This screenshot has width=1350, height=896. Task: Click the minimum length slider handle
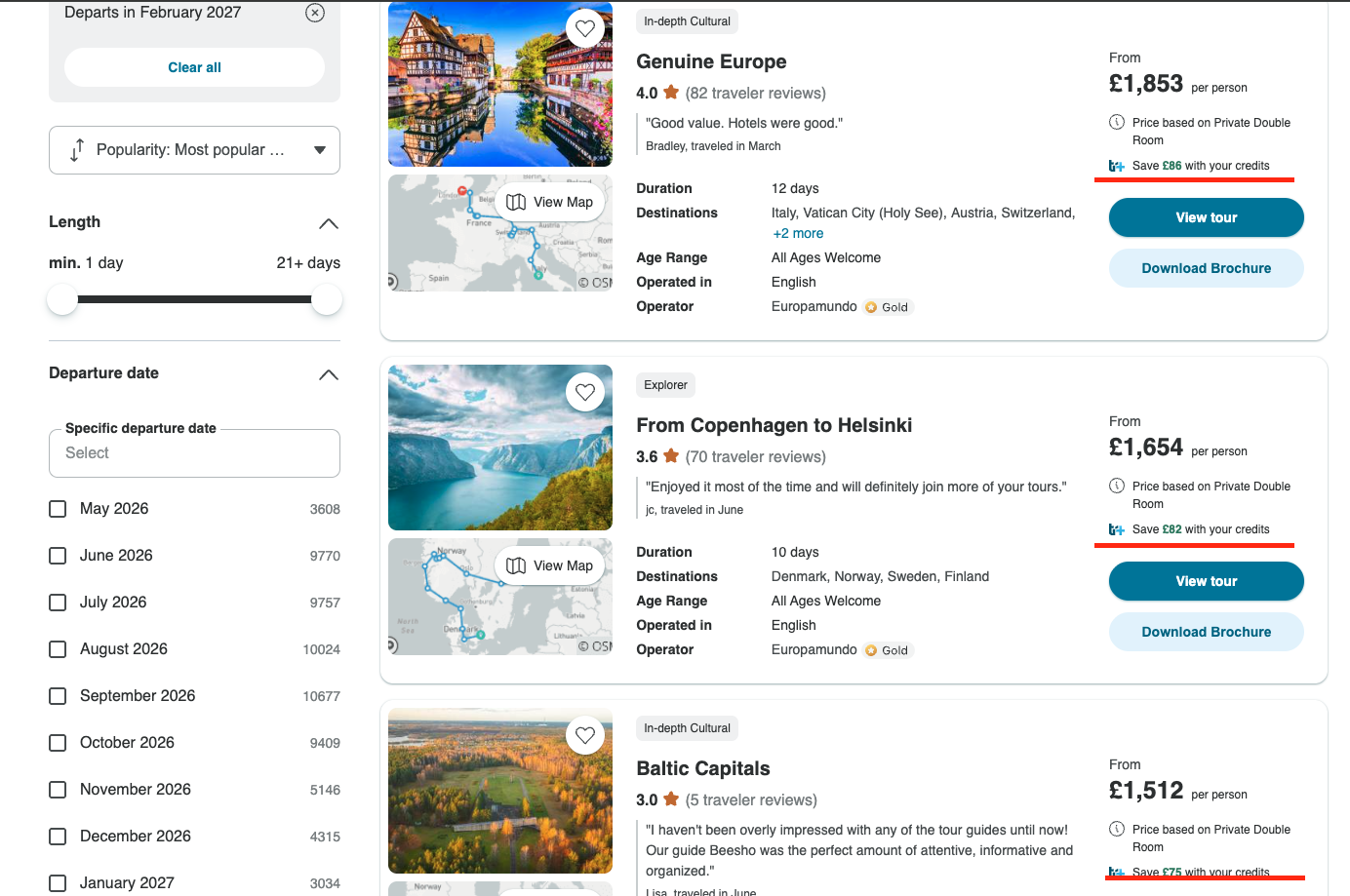point(62,299)
